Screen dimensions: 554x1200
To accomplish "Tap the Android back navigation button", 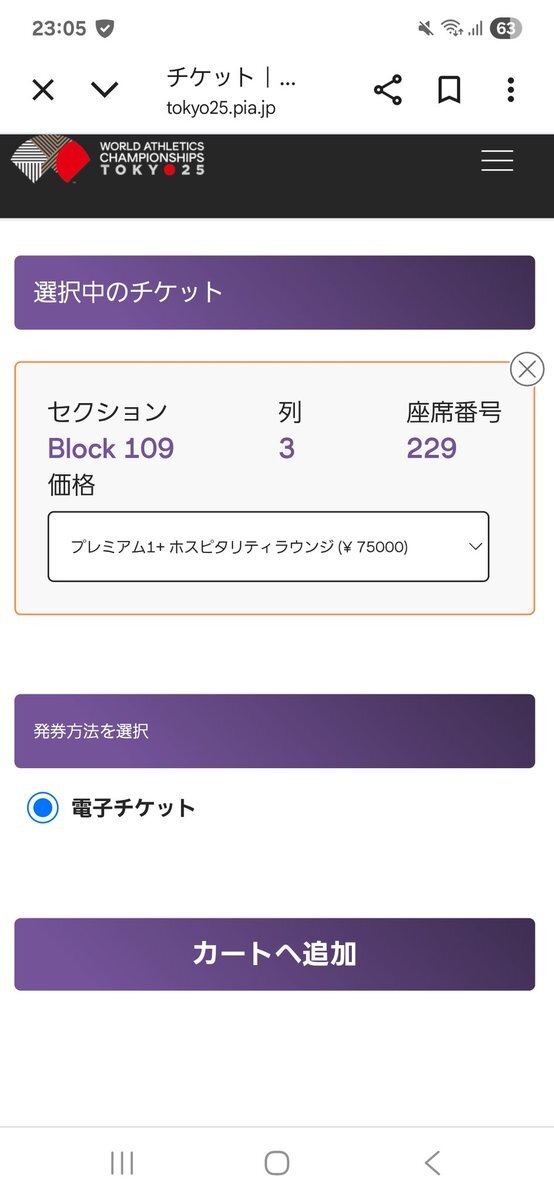I will 432,1162.
